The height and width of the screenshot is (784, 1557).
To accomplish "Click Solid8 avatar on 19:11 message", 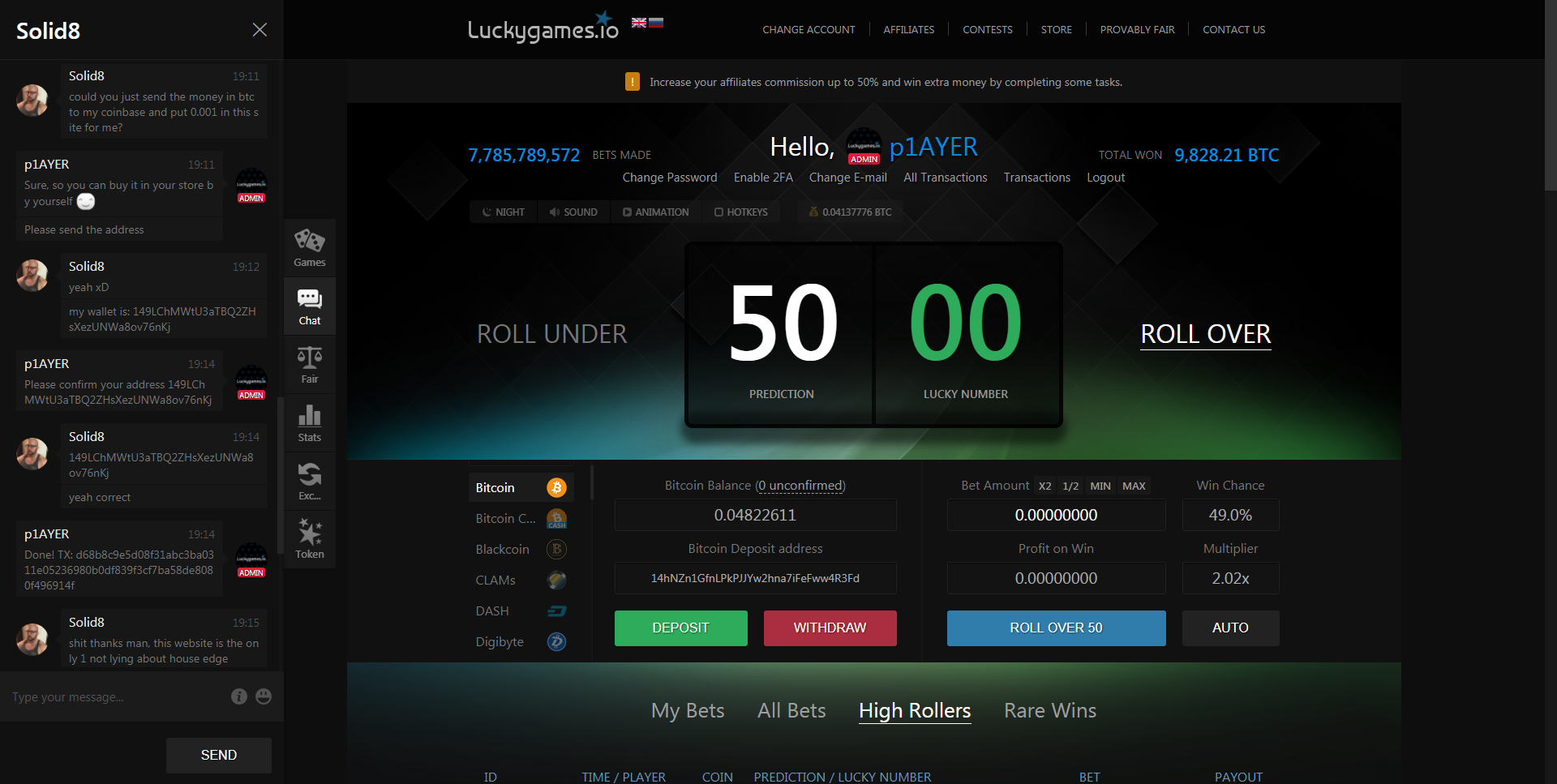I will pos(32,101).
